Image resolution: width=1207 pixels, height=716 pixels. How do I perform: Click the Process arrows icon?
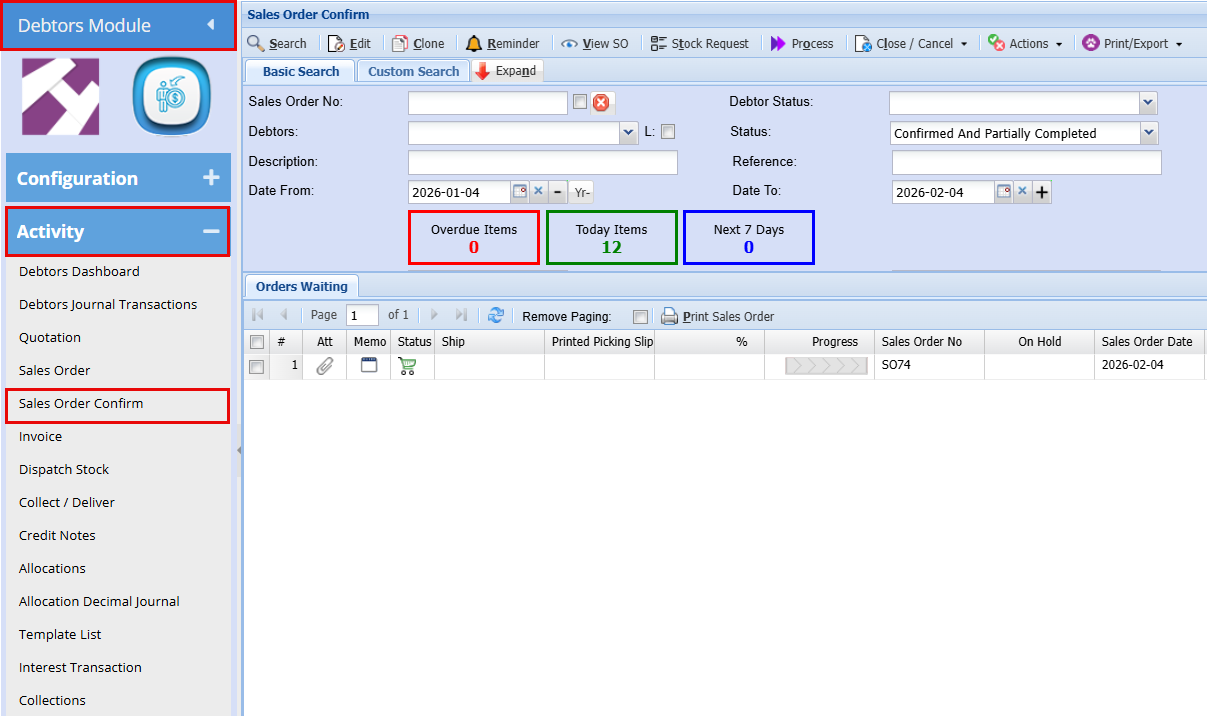pyautogui.click(x=778, y=44)
